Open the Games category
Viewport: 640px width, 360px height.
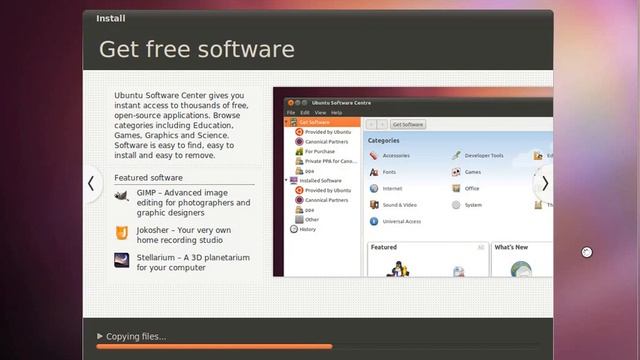click(x=466, y=172)
